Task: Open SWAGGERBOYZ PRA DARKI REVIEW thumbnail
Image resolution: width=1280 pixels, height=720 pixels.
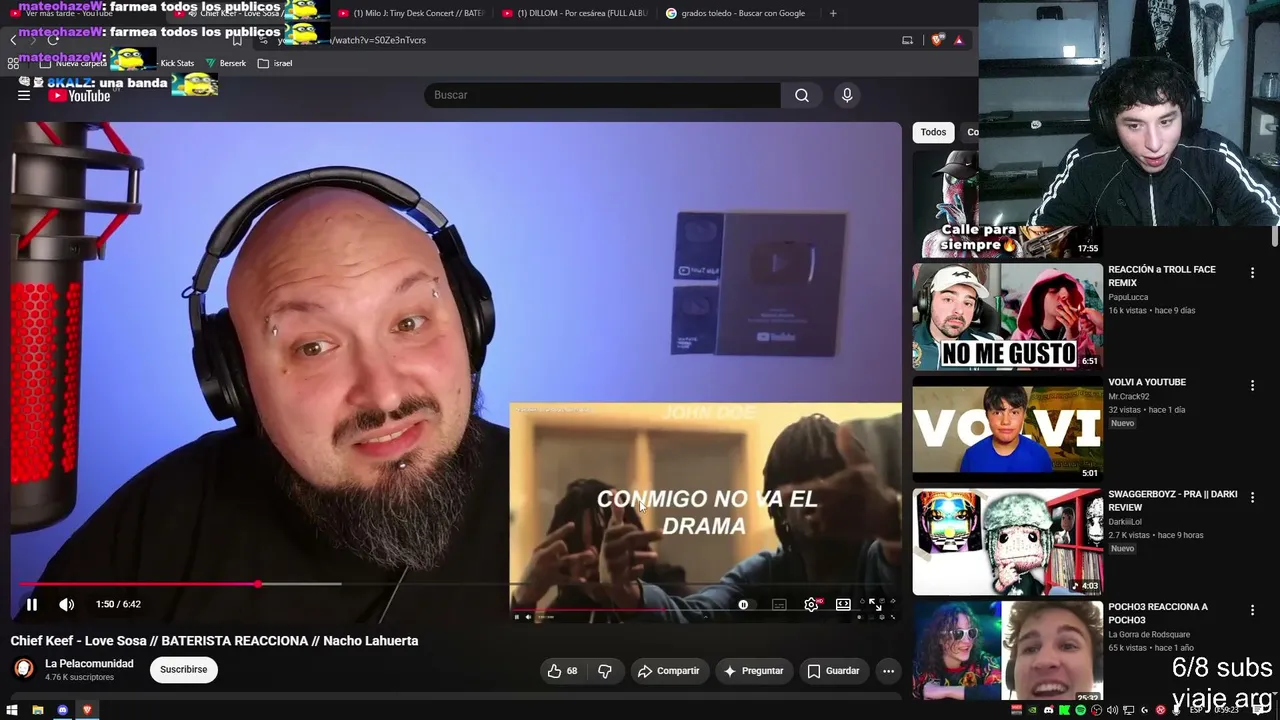Action: click(1007, 542)
